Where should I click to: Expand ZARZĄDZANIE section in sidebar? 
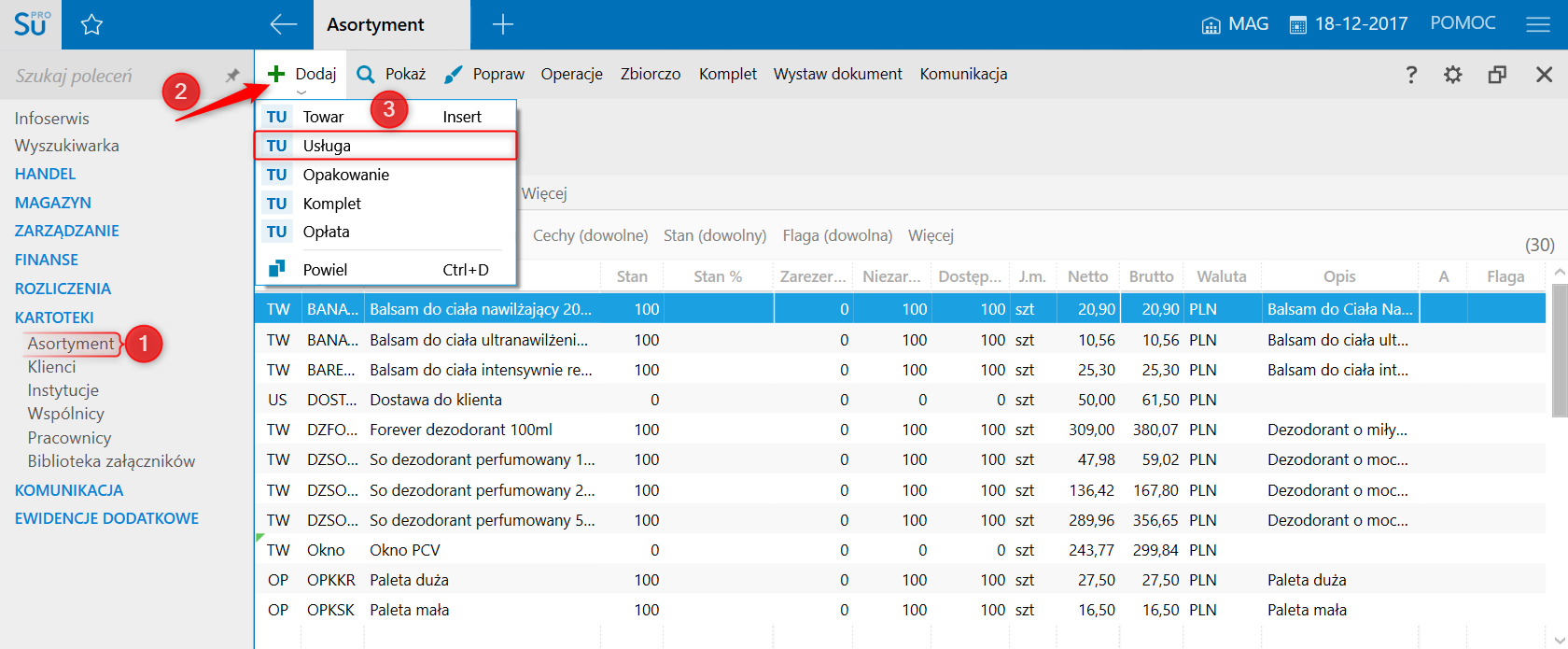66,231
